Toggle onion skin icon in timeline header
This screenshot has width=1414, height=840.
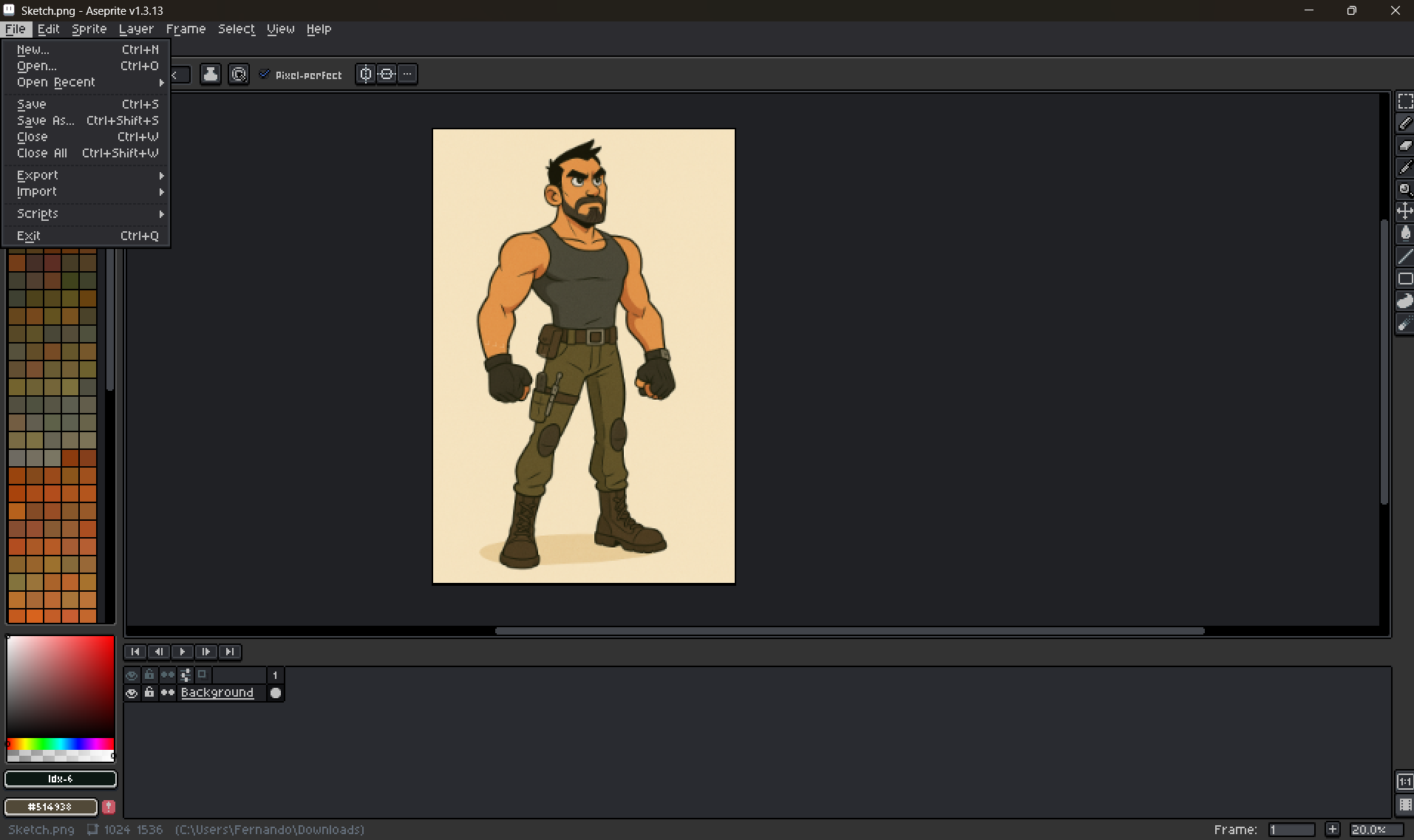(x=202, y=675)
